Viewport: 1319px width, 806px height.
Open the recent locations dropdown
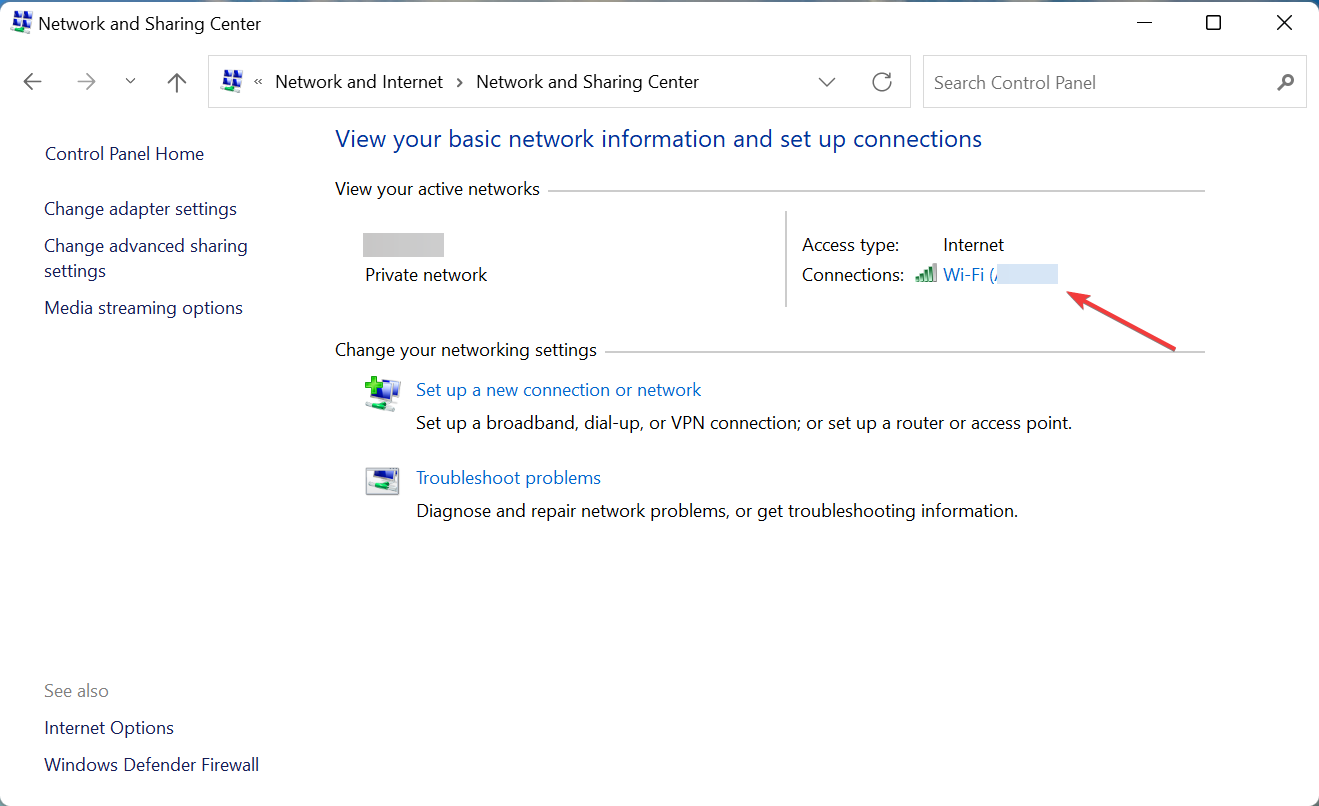[130, 82]
